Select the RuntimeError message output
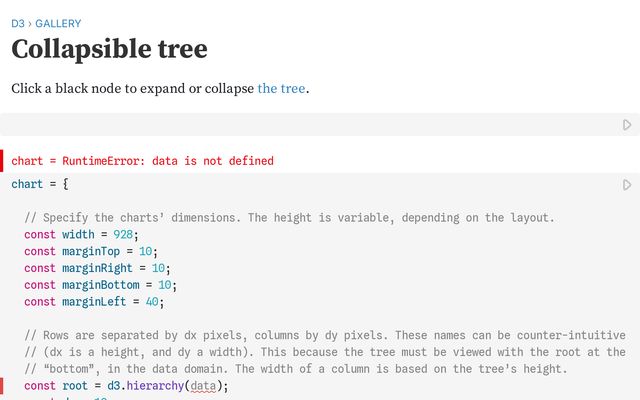 [x=142, y=161]
